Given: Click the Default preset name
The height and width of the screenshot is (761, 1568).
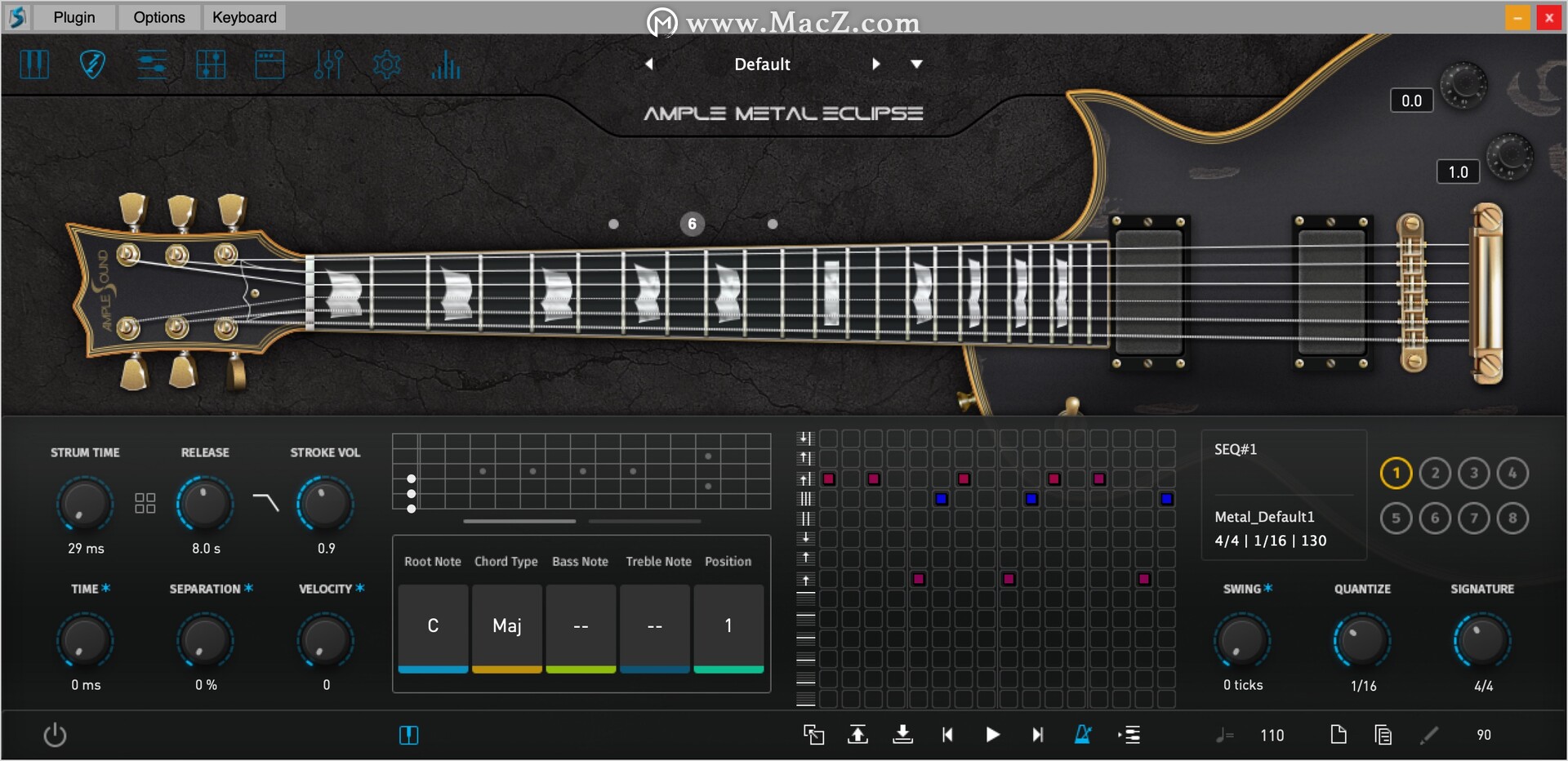Looking at the screenshot, I should 762,65.
